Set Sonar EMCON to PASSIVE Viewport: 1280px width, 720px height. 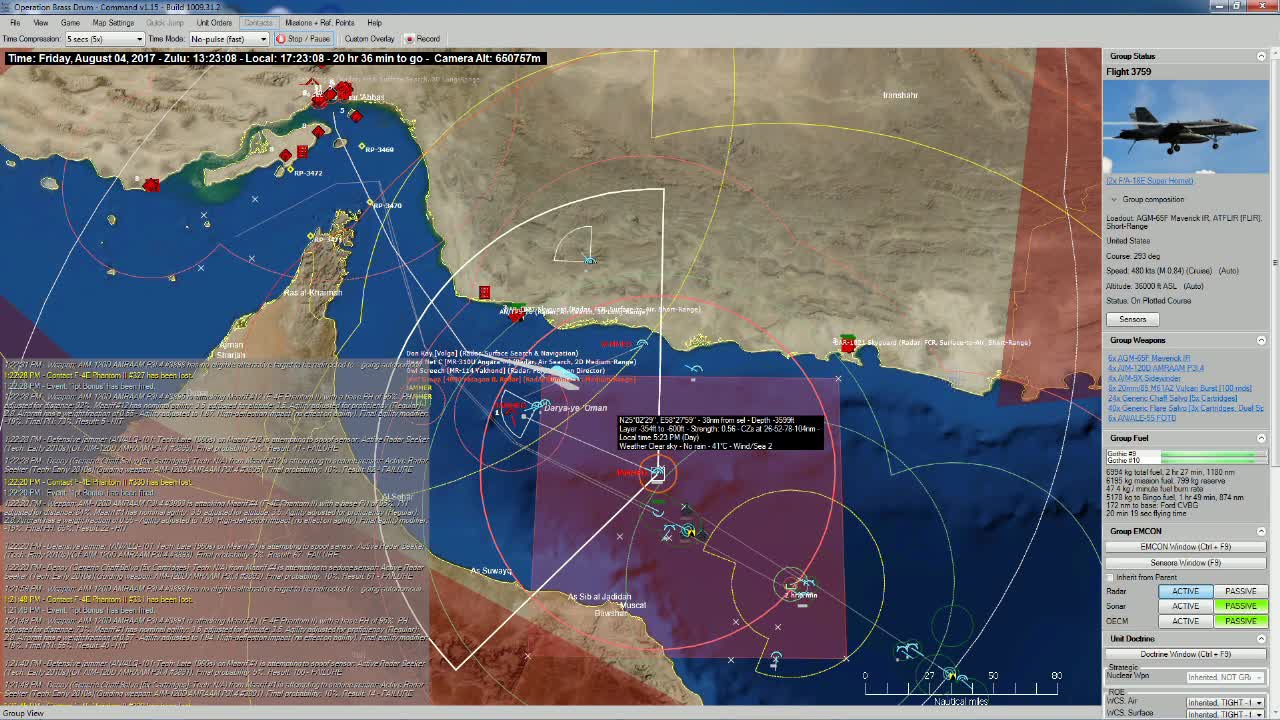(x=1240, y=606)
